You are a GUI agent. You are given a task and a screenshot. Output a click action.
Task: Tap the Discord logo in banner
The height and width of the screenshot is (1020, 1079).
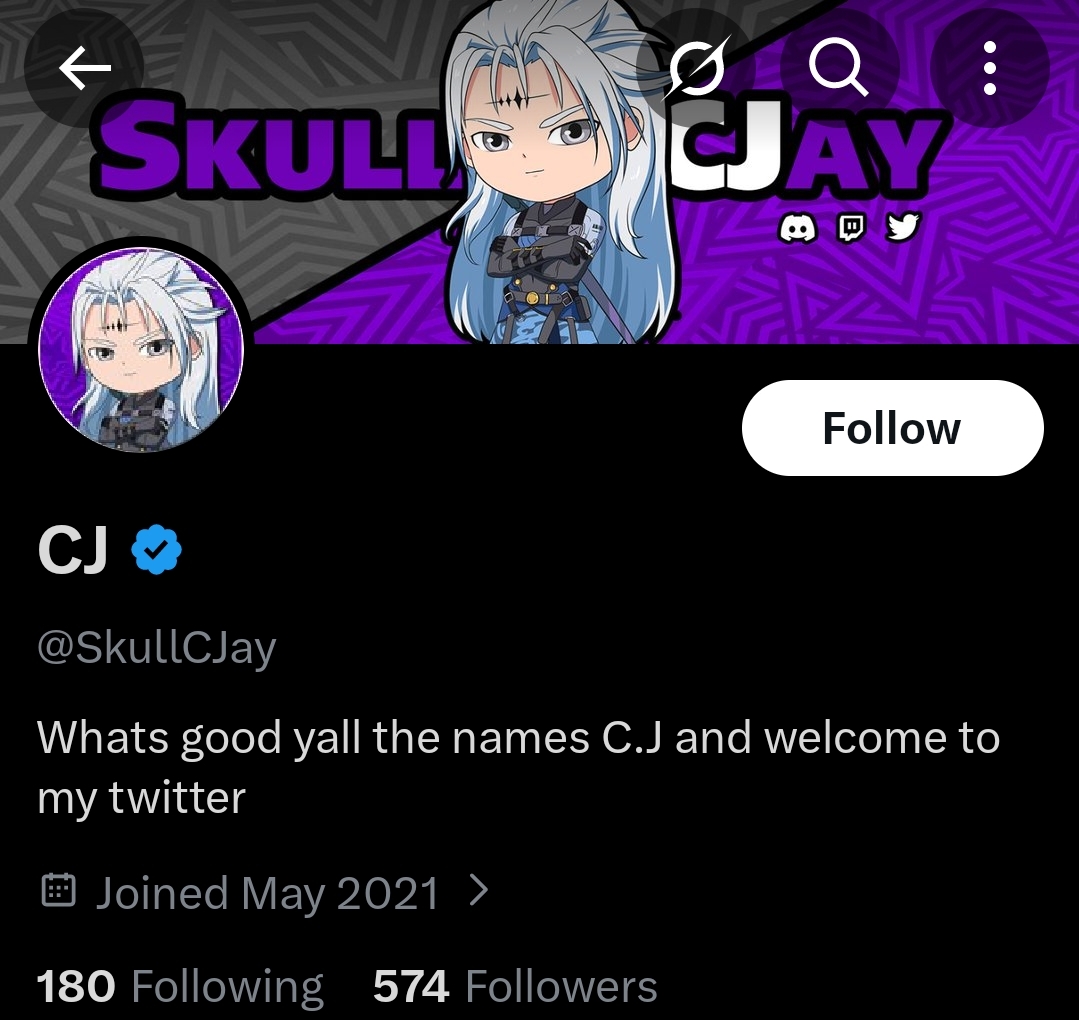[x=798, y=228]
